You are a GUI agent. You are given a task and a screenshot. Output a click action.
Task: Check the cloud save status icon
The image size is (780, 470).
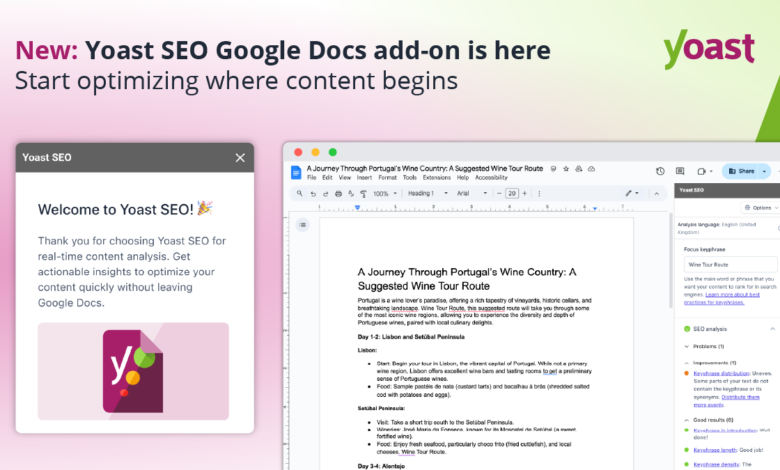coord(591,169)
